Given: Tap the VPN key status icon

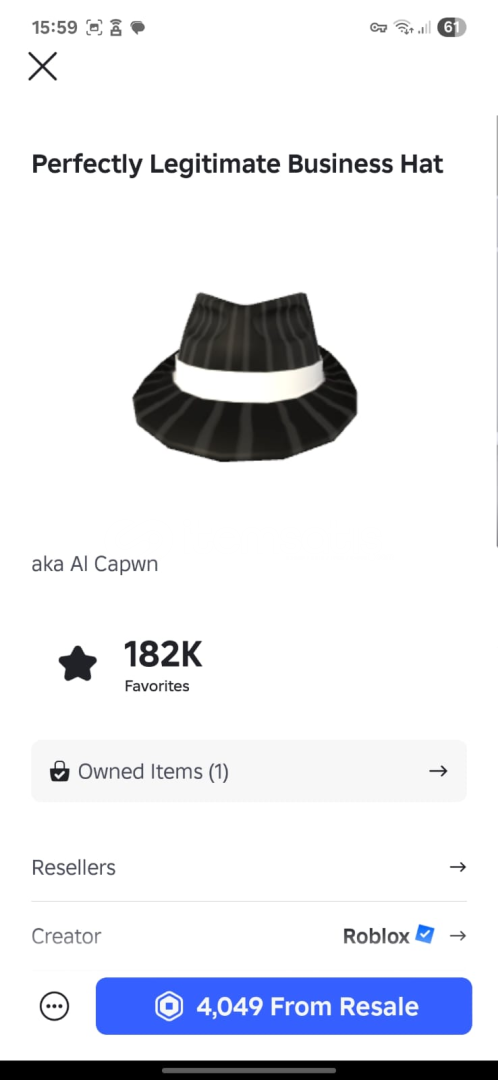Looking at the screenshot, I should click(379, 28).
